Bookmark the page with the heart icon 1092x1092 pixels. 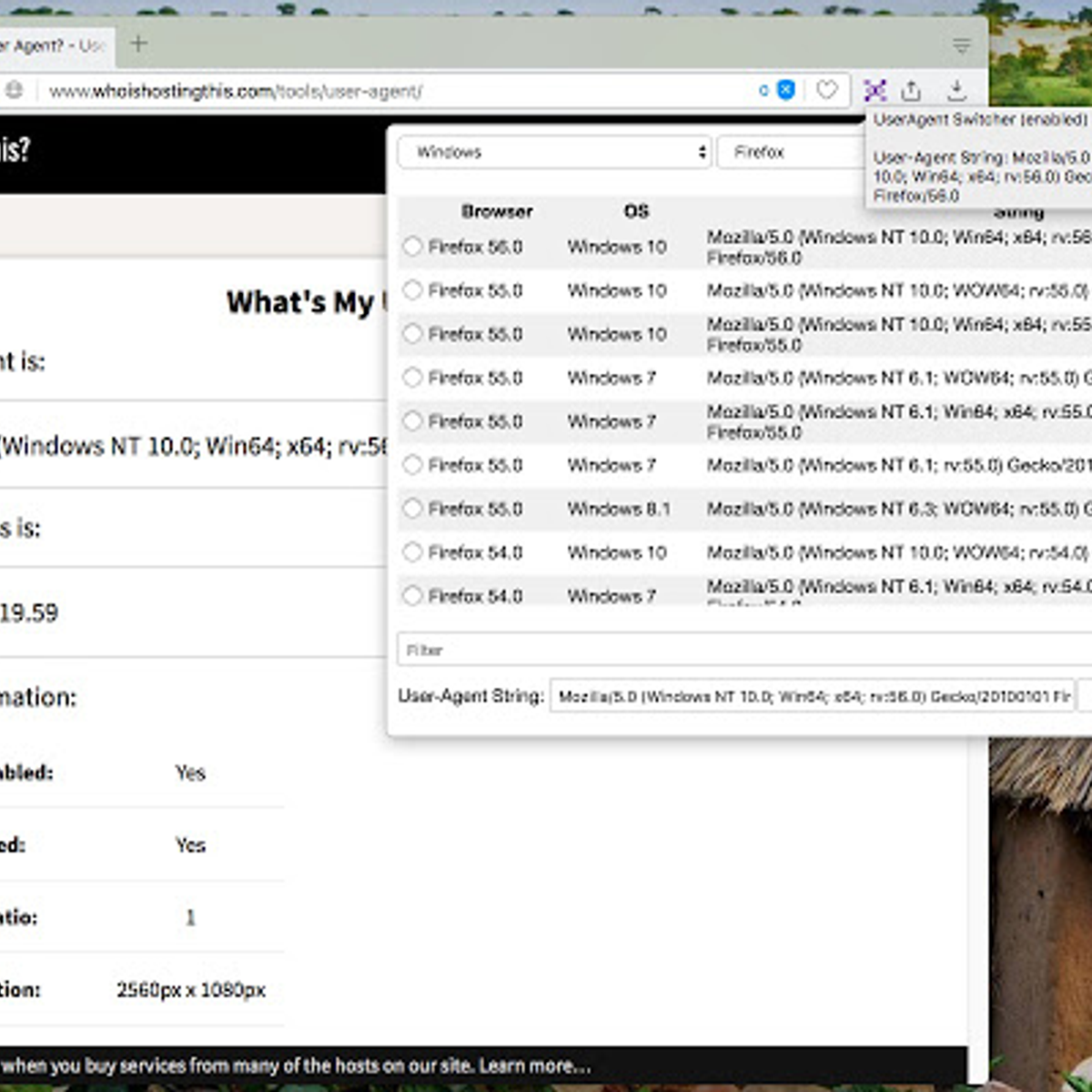pyautogui.click(x=826, y=90)
